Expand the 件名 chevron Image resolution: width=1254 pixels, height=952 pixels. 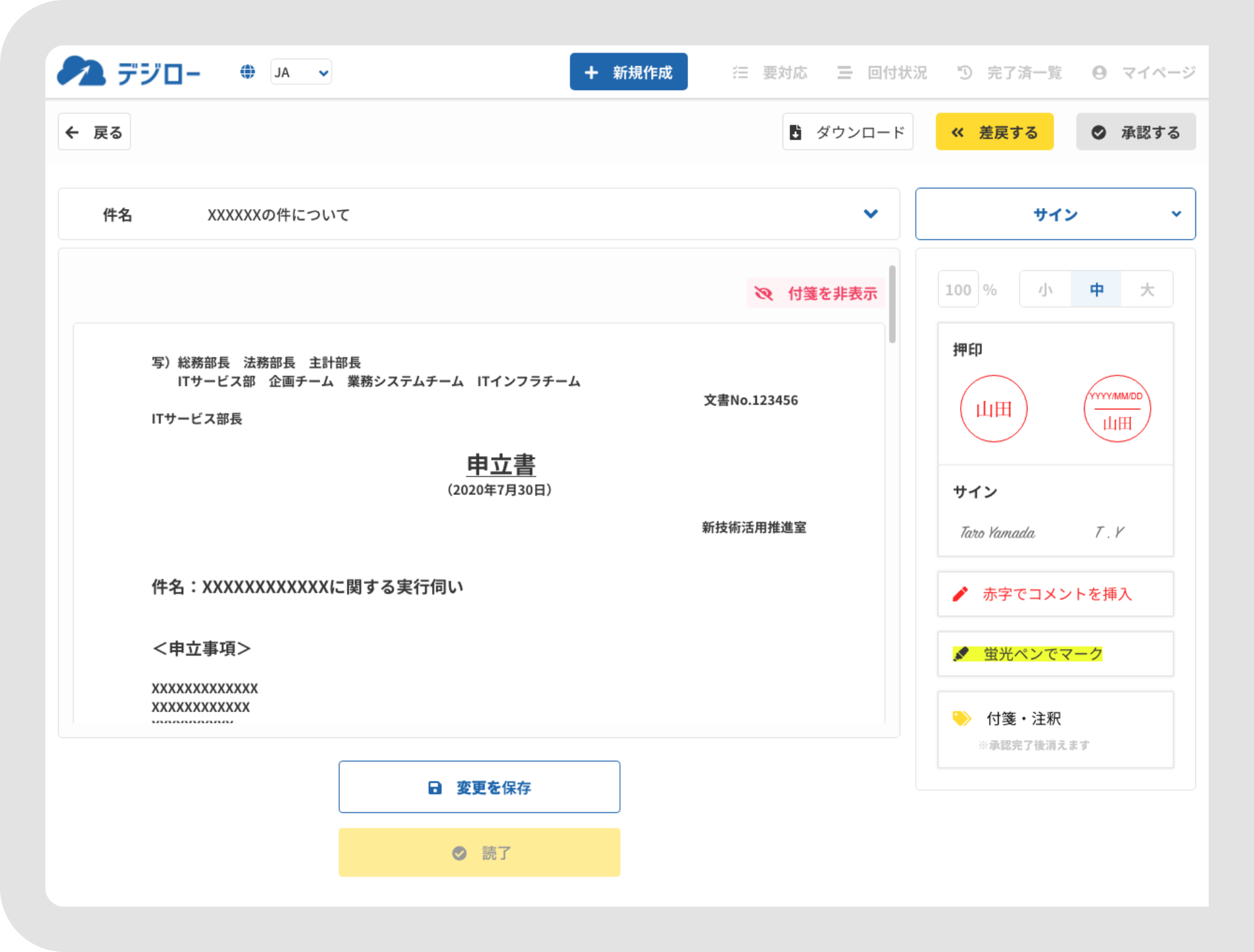coord(871,214)
